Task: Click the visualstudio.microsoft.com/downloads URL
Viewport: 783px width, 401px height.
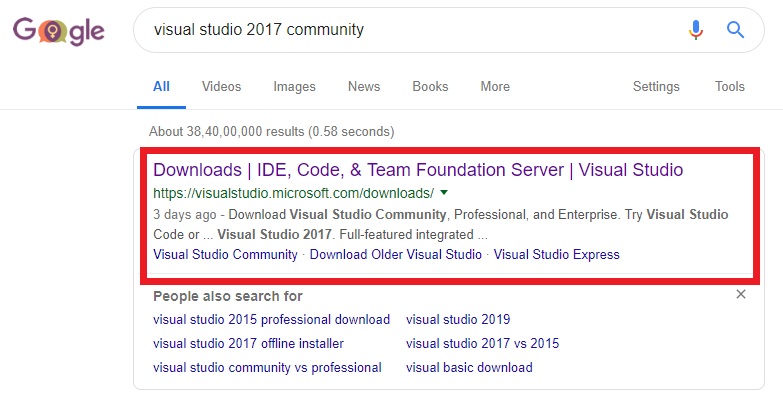Action: click(x=294, y=193)
